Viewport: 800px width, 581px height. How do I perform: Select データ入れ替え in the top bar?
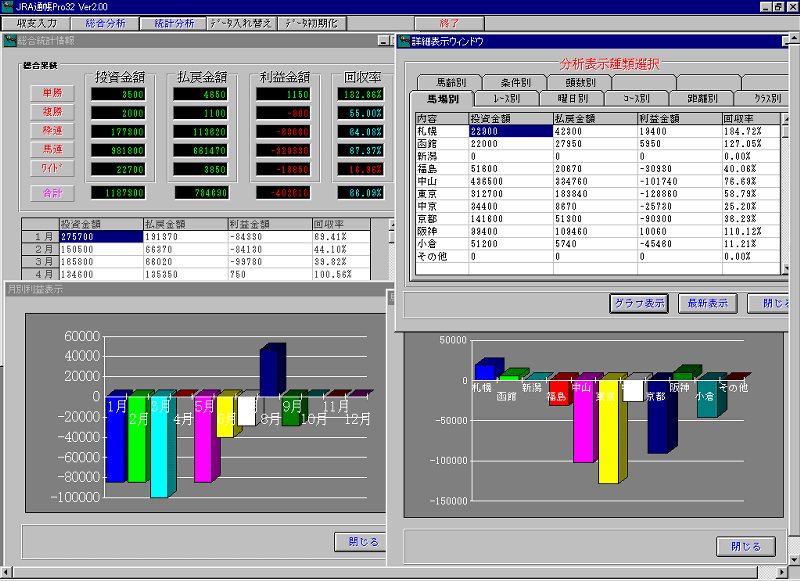(x=241, y=22)
